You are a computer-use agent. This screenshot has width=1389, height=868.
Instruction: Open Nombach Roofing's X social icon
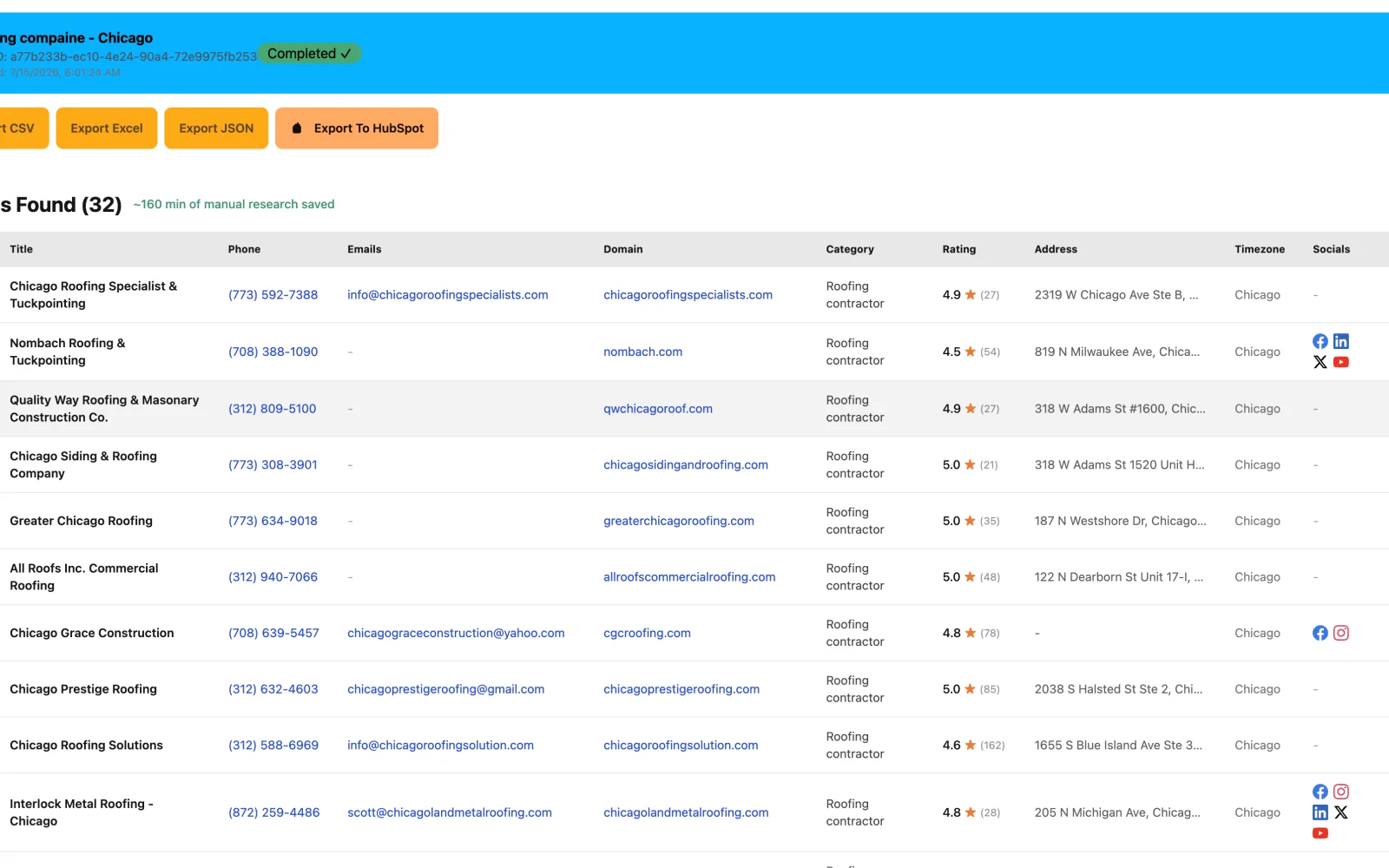pyautogui.click(x=1320, y=362)
